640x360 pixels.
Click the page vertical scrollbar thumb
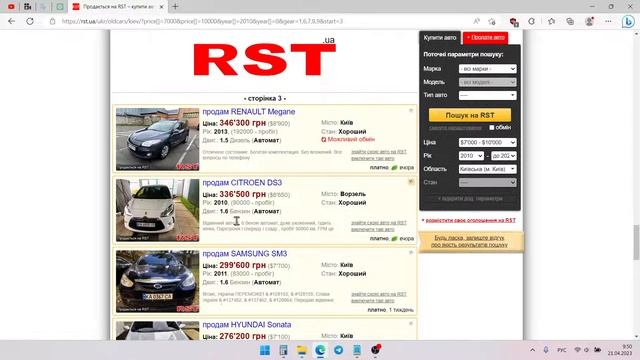636,242
